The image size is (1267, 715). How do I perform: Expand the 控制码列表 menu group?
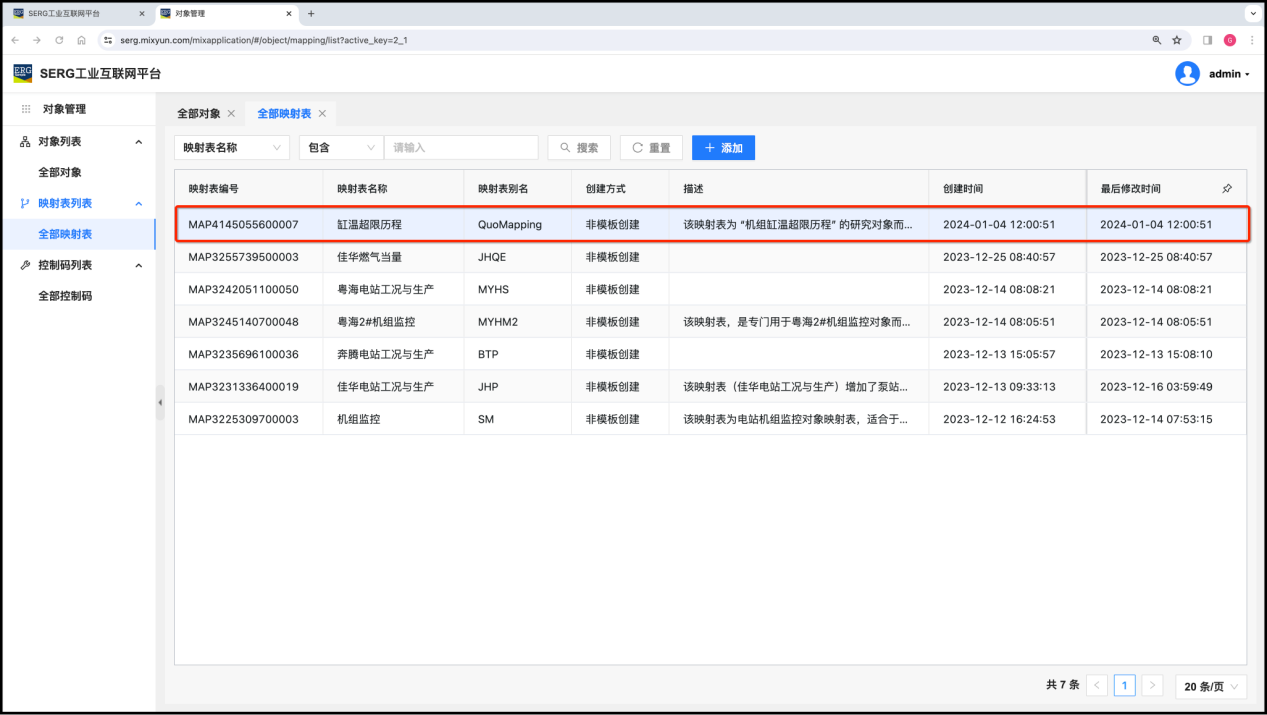click(139, 265)
